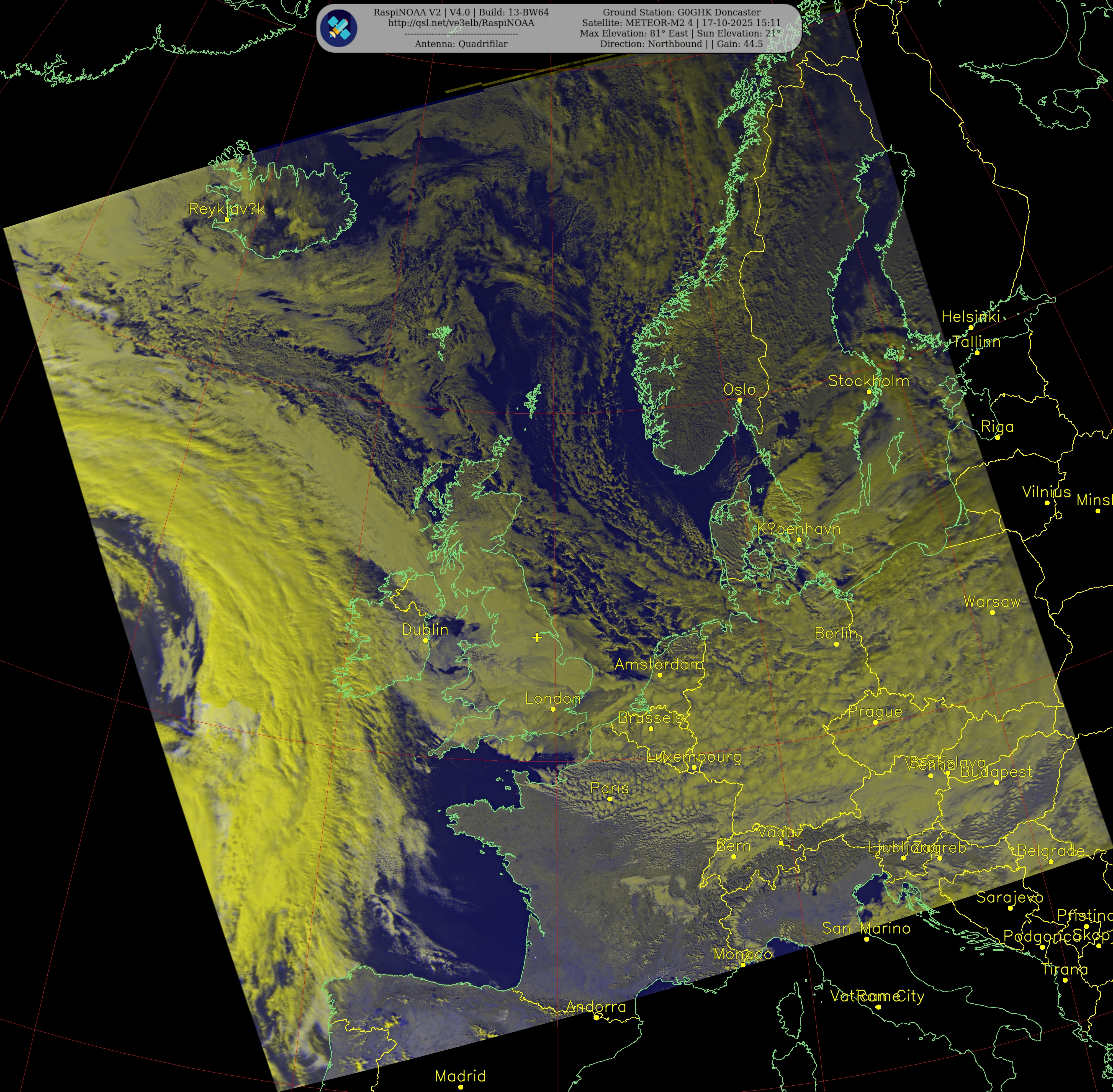
Task: Open the qsl.net RaspiNOAA URL in header
Action: (461, 23)
